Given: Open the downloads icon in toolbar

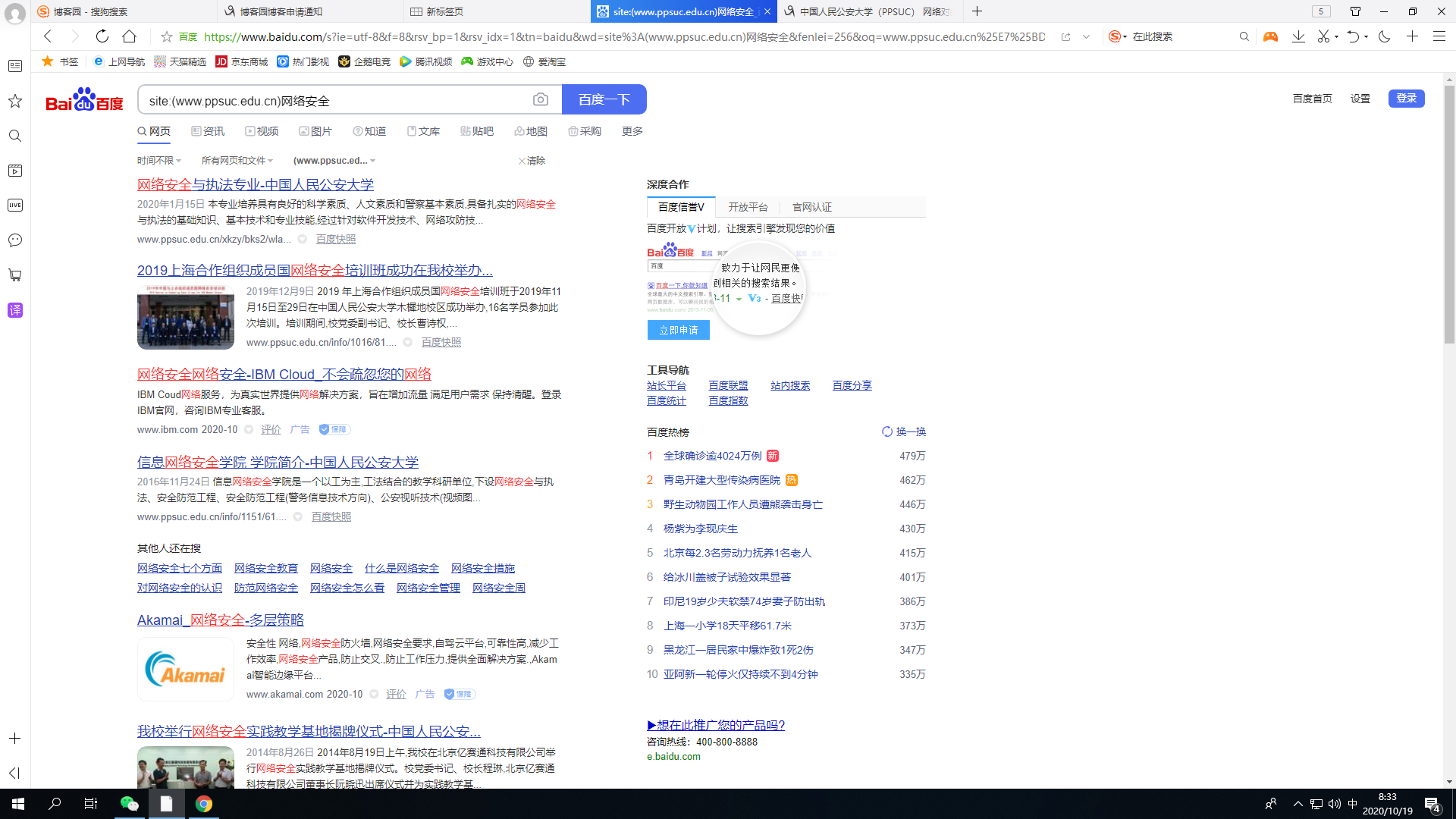Looking at the screenshot, I should point(1298,36).
